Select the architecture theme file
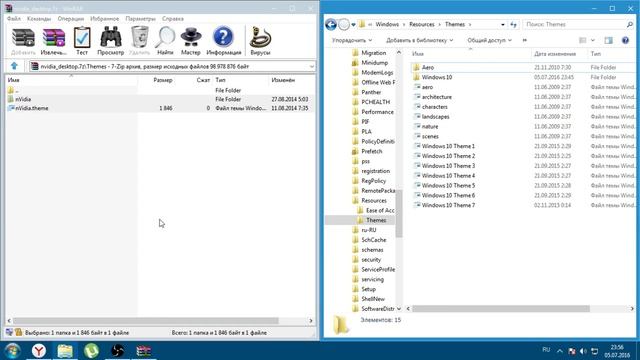This screenshot has width=640, height=360. pos(437,97)
